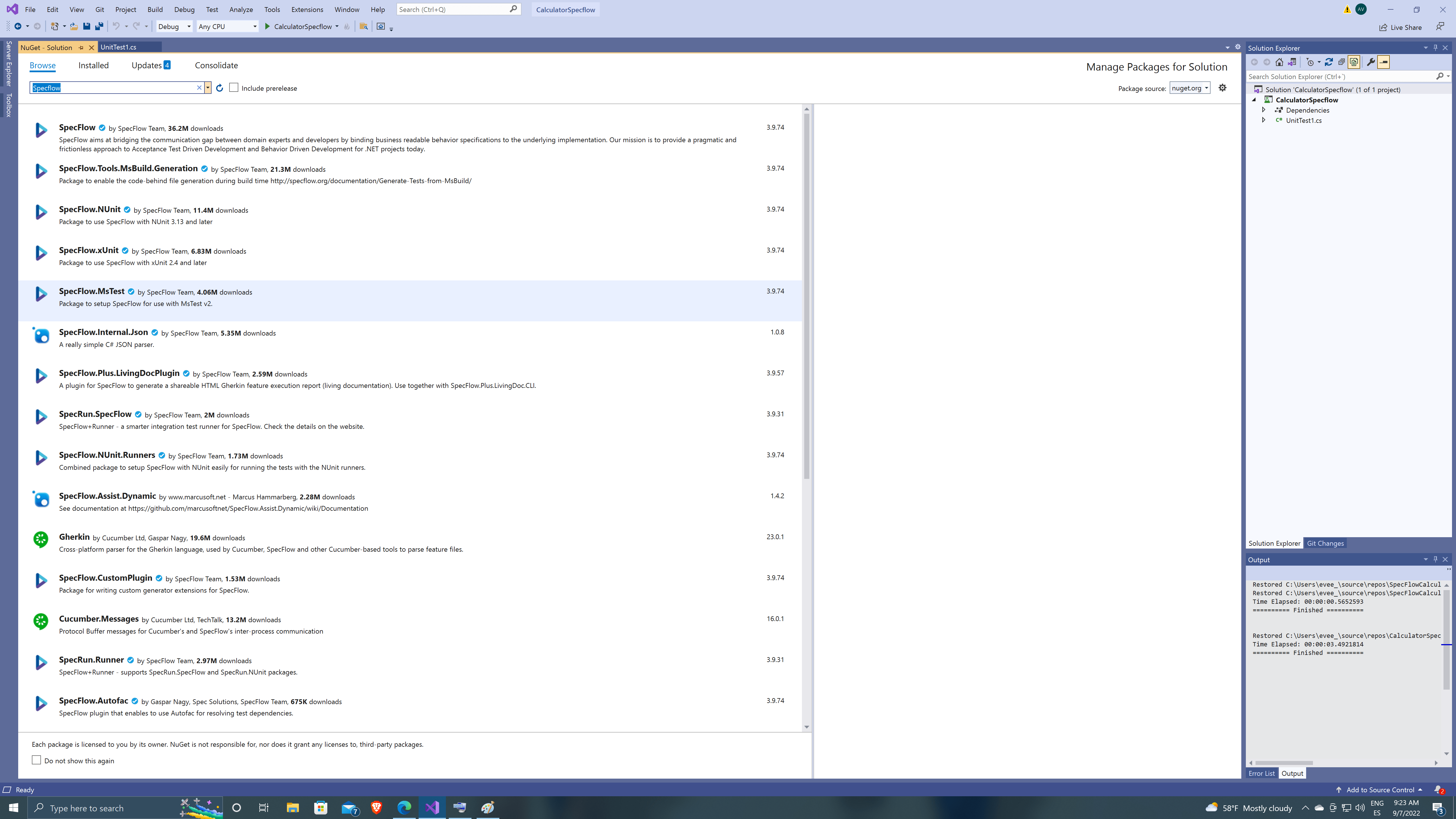This screenshot has height=819, width=1456.
Task: Click Add to Source Control in status bar
Action: point(1380,790)
